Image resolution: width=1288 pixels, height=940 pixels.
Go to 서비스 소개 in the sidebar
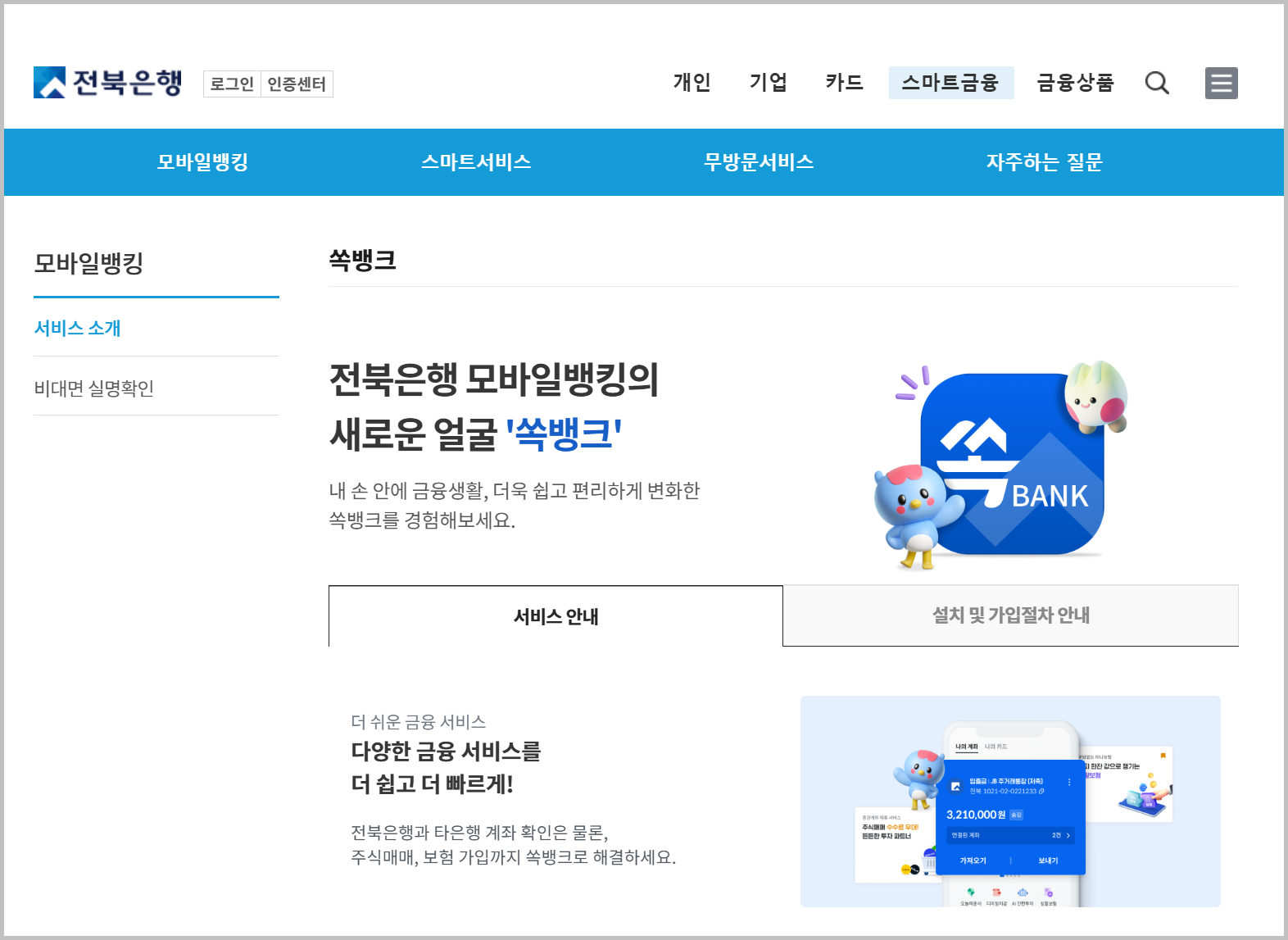pos(77,328)
